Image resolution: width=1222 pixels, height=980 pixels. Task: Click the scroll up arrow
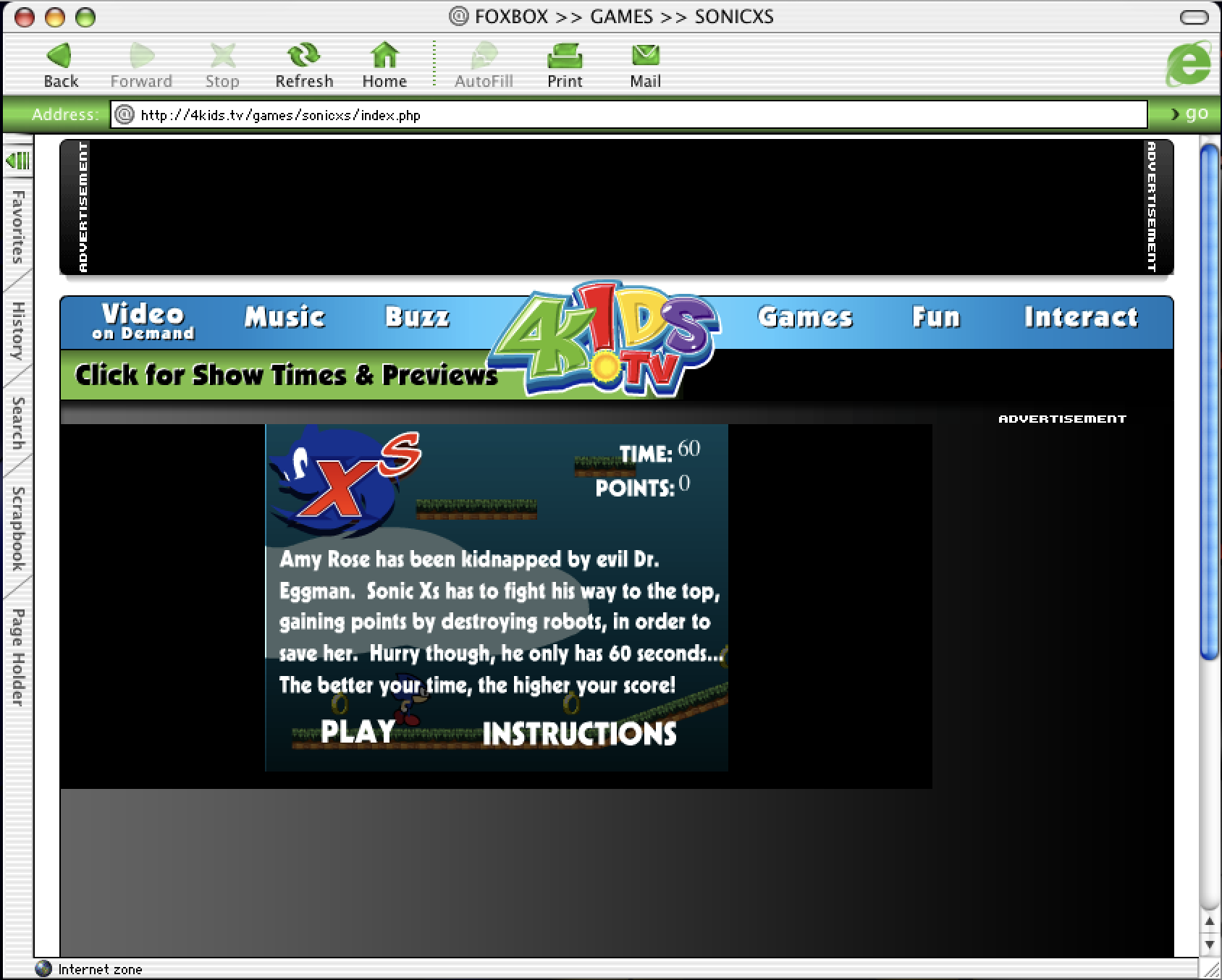1209,923
